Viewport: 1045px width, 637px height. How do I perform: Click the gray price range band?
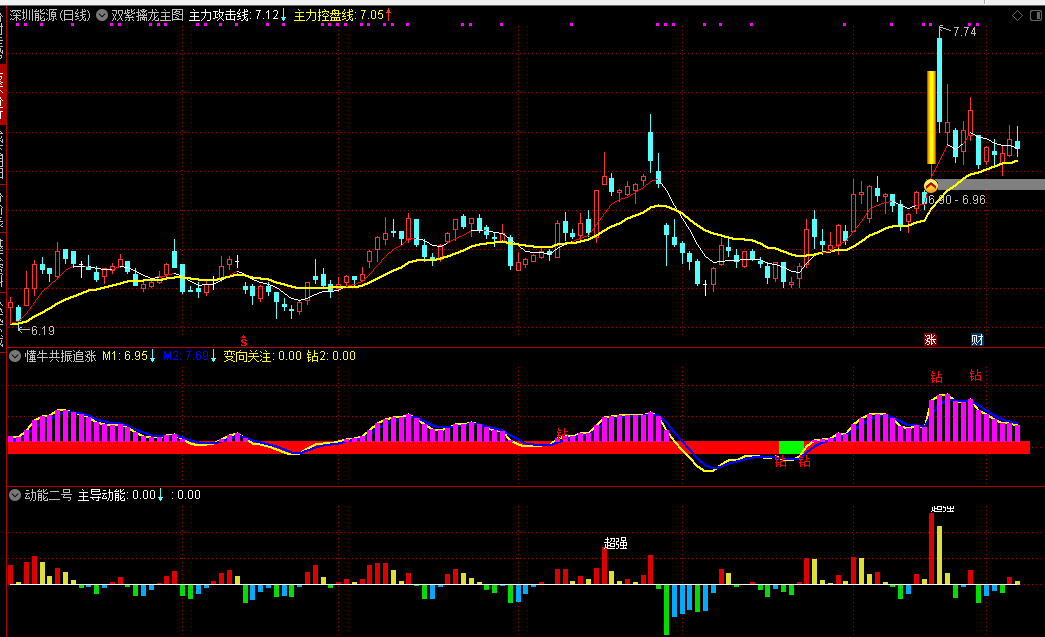(x=990, y=185)
